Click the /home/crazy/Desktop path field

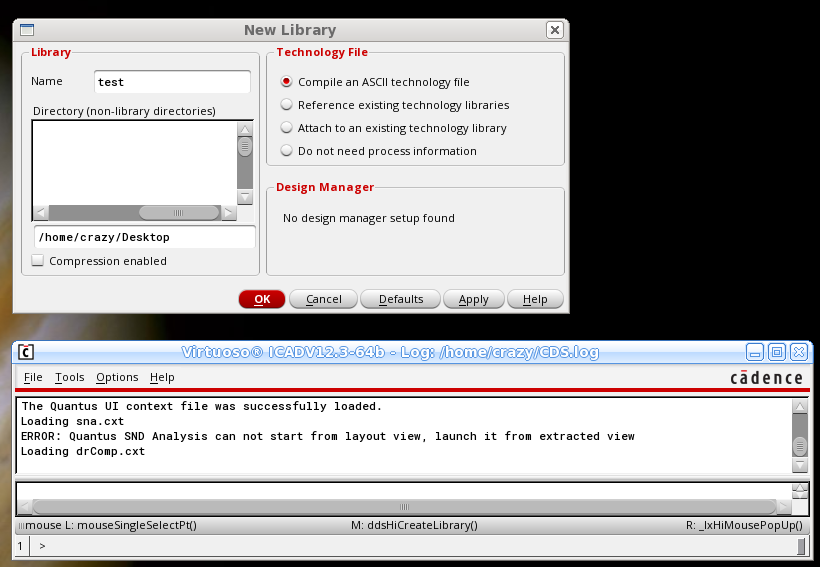(145, 237)
